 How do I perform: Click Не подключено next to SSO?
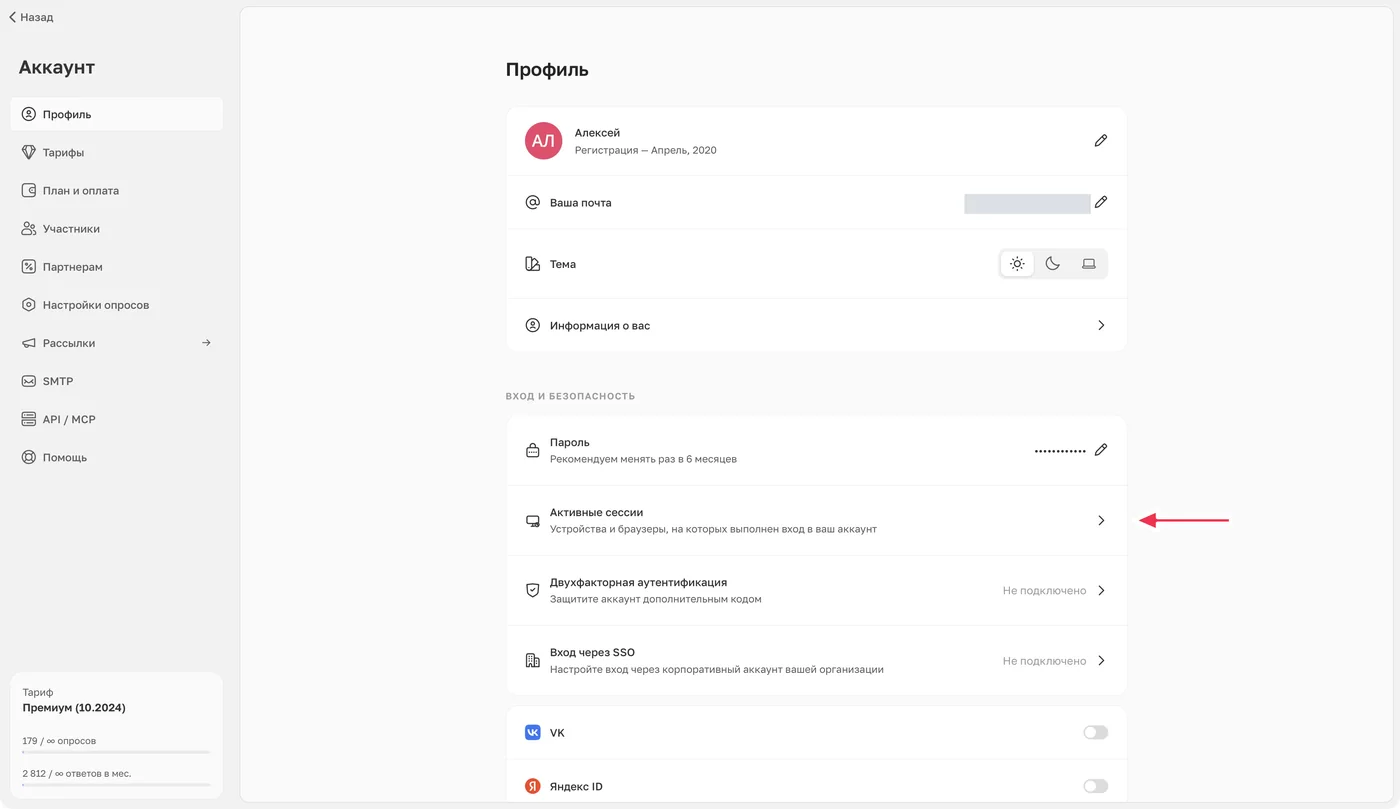pyautogui.click(x=1044, y=661)
